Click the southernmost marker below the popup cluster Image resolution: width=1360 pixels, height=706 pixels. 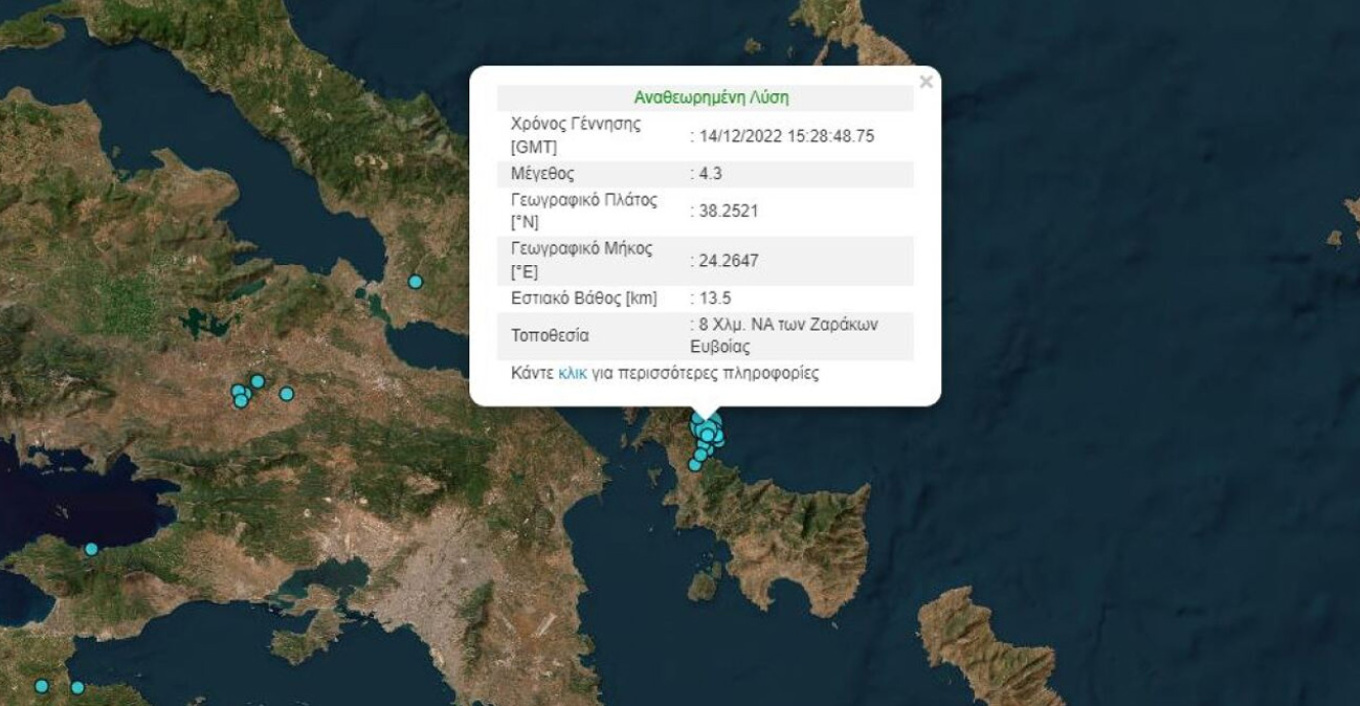[x=695, y=465]
